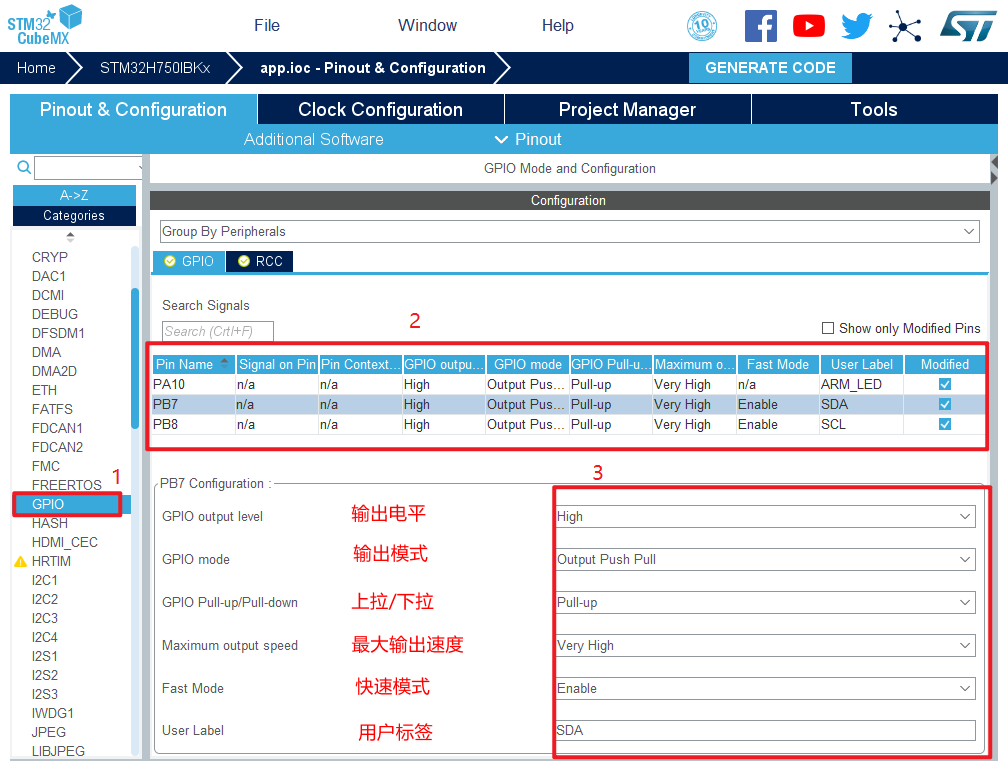
Task: Click the search magnifier icon
Action: pyautogui.click(x=24, y=167)
